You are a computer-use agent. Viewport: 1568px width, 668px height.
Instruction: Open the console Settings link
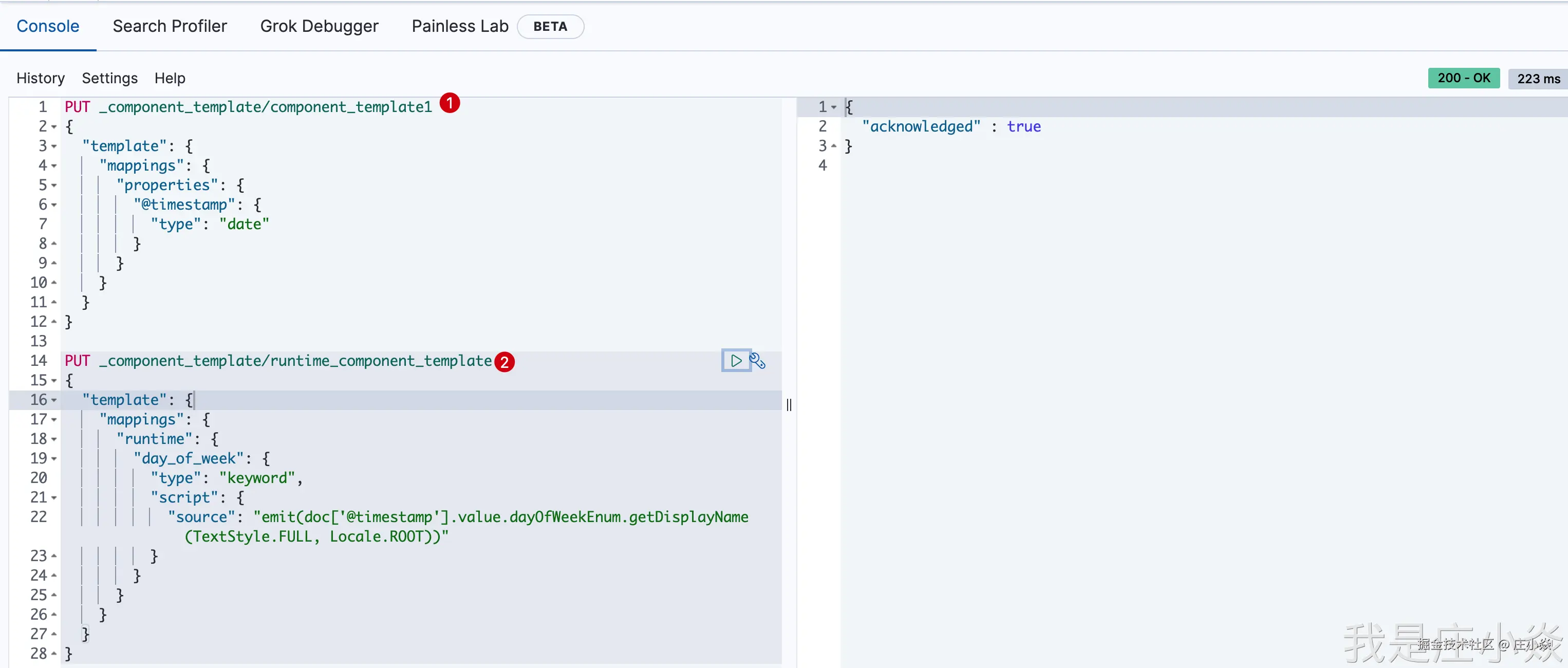(x=109, y=78)
